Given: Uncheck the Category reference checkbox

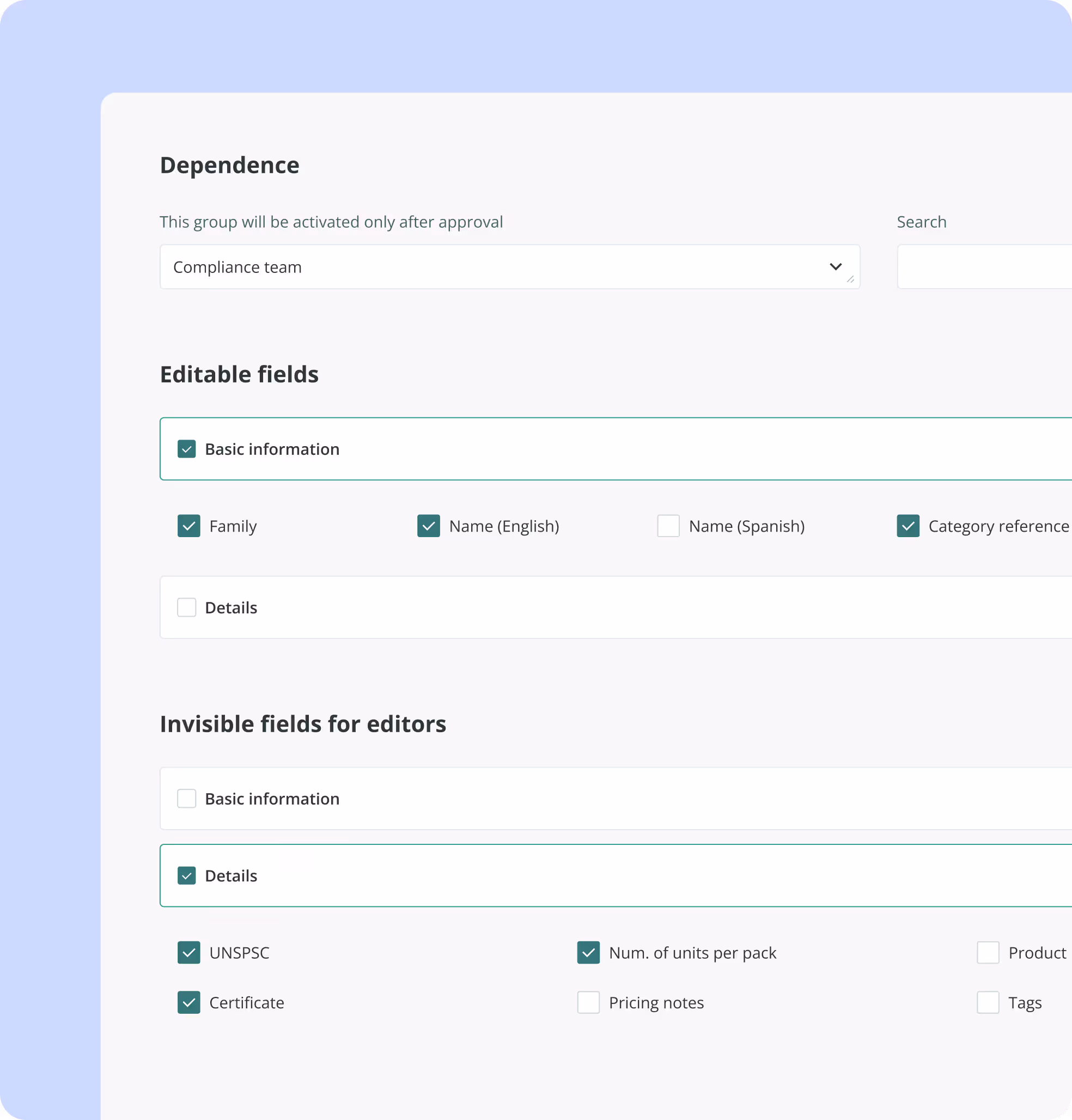Looking at the screenshot, I should [908, 526].
